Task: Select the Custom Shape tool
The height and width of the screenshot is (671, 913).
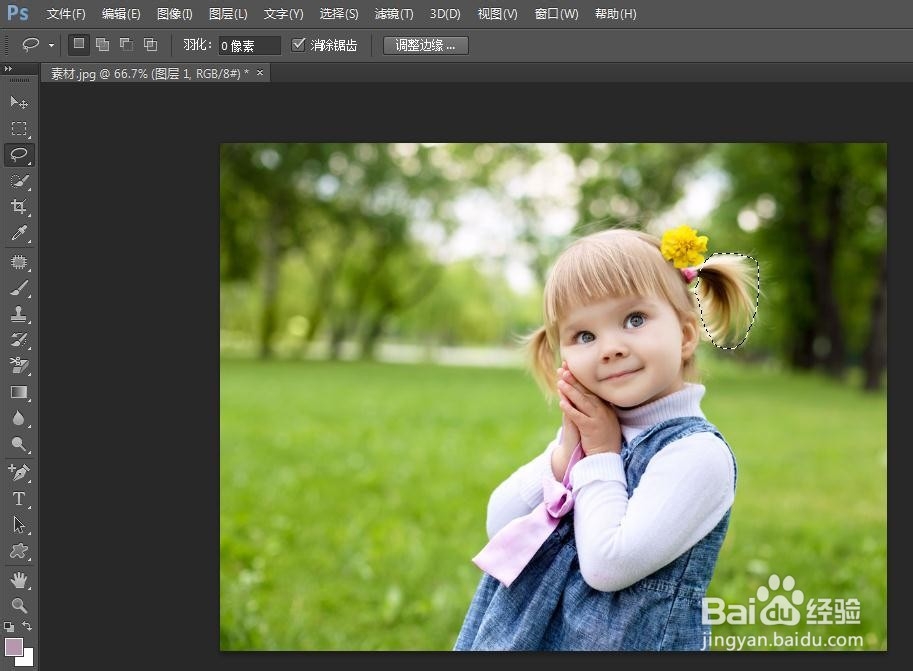Action: click(19, 551)
